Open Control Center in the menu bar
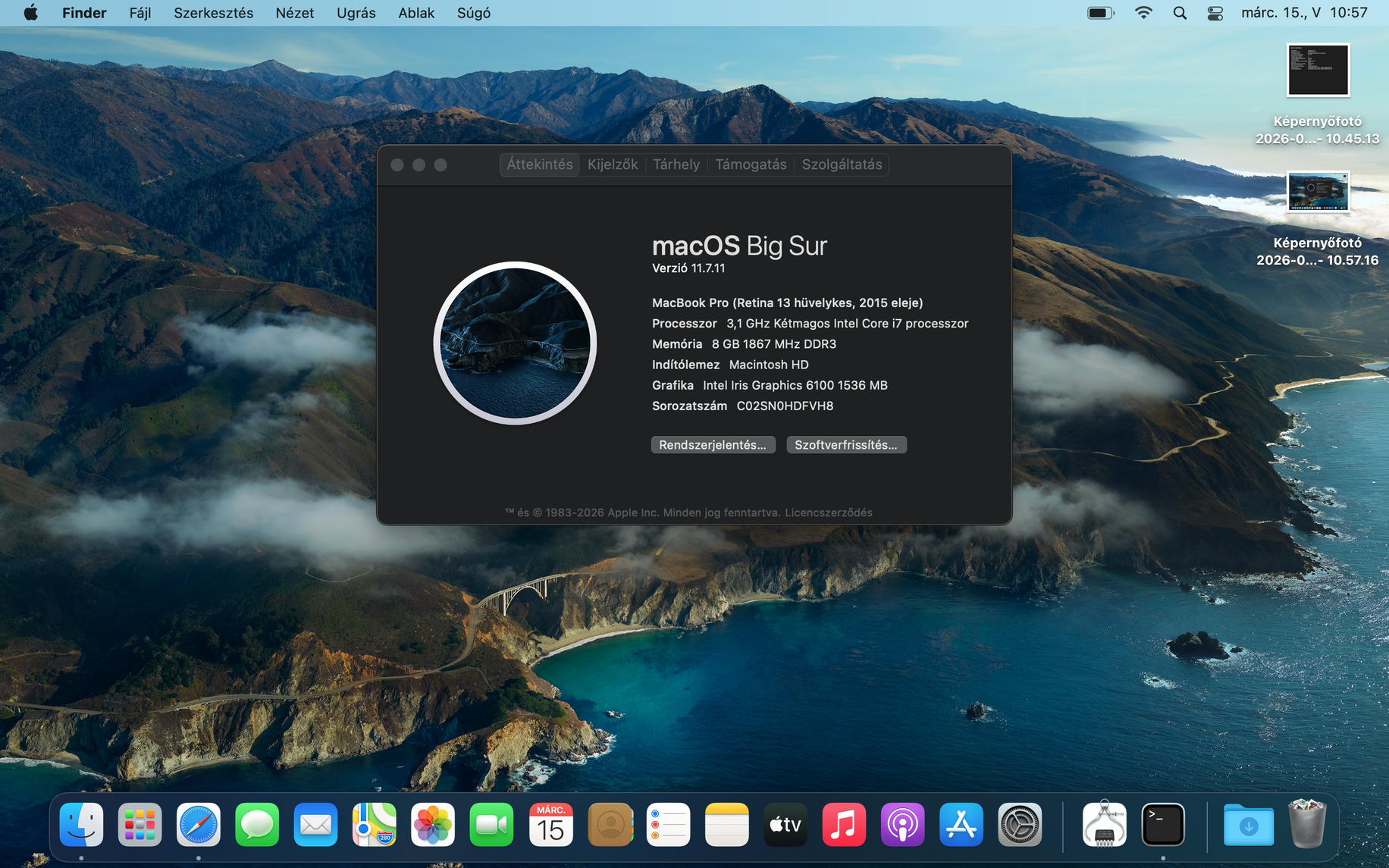 tap(1215, 13)
